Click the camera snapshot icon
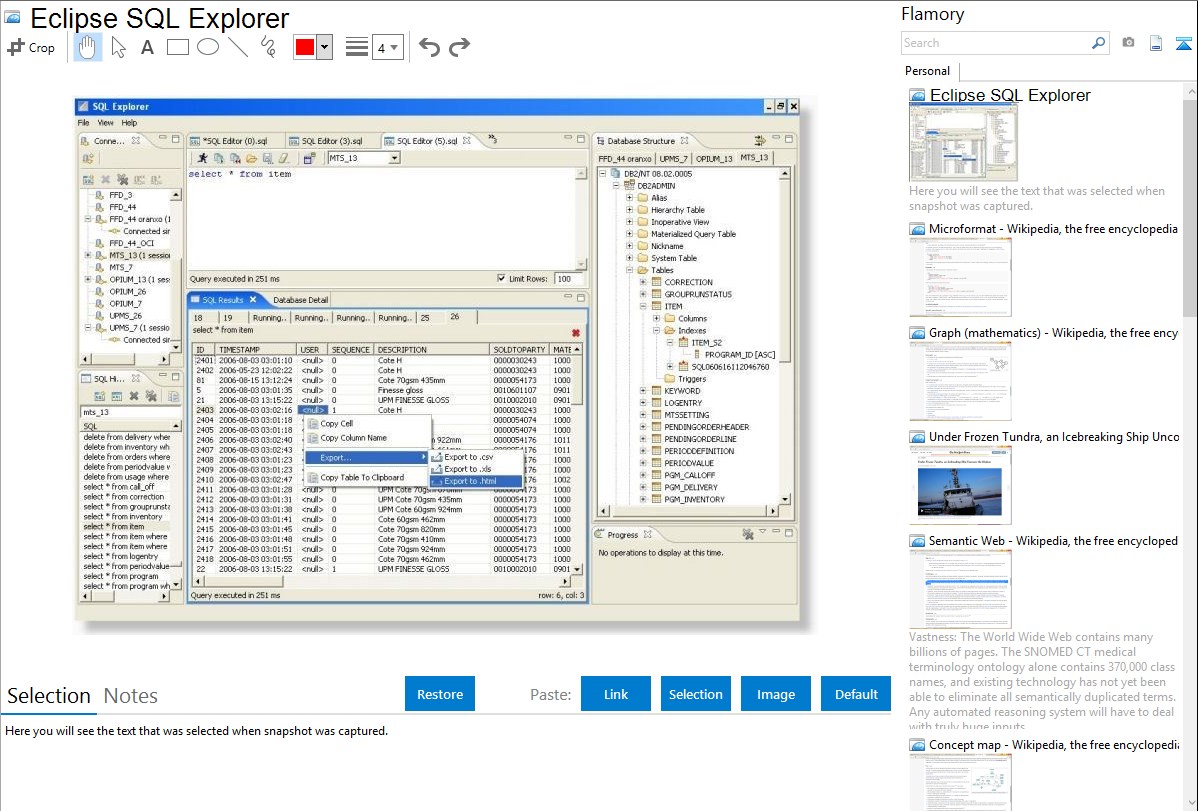This screenshot has width=1198, height=811. (1128, 43)
